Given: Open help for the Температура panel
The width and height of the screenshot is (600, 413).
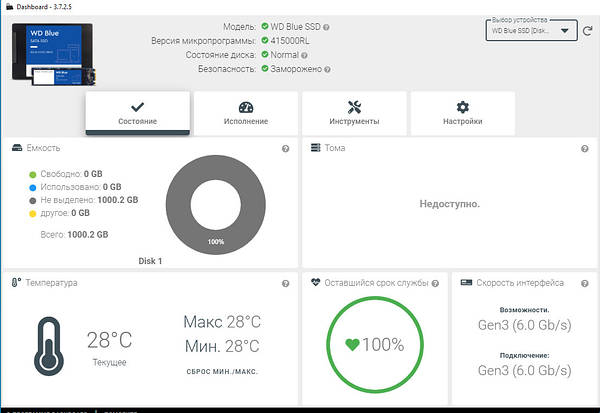Looking at the screenshot, I should (x=285, y=284).
